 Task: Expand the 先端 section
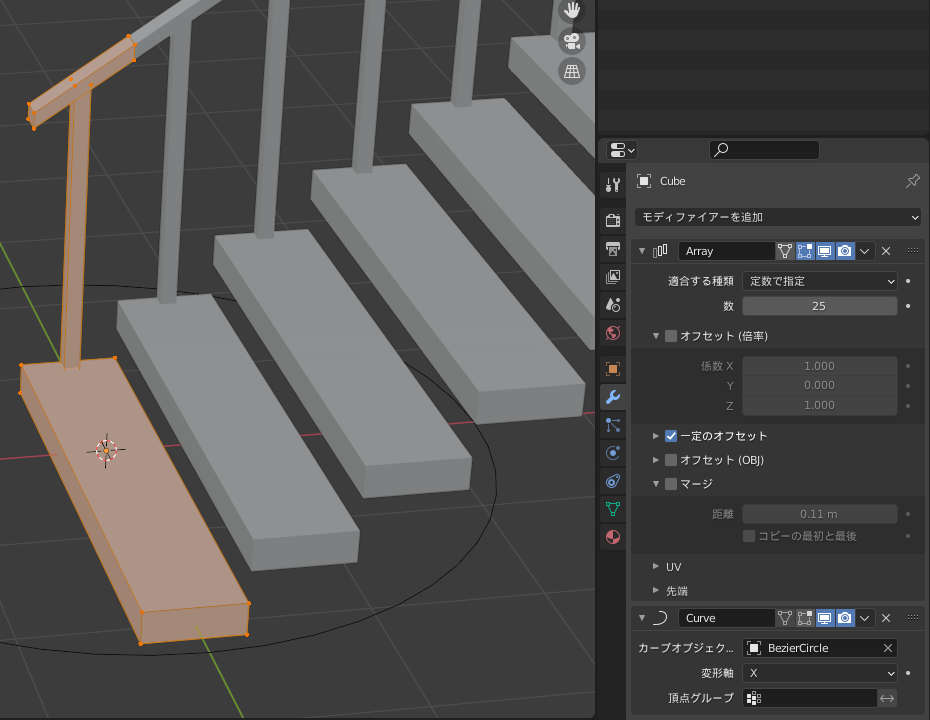656,590
